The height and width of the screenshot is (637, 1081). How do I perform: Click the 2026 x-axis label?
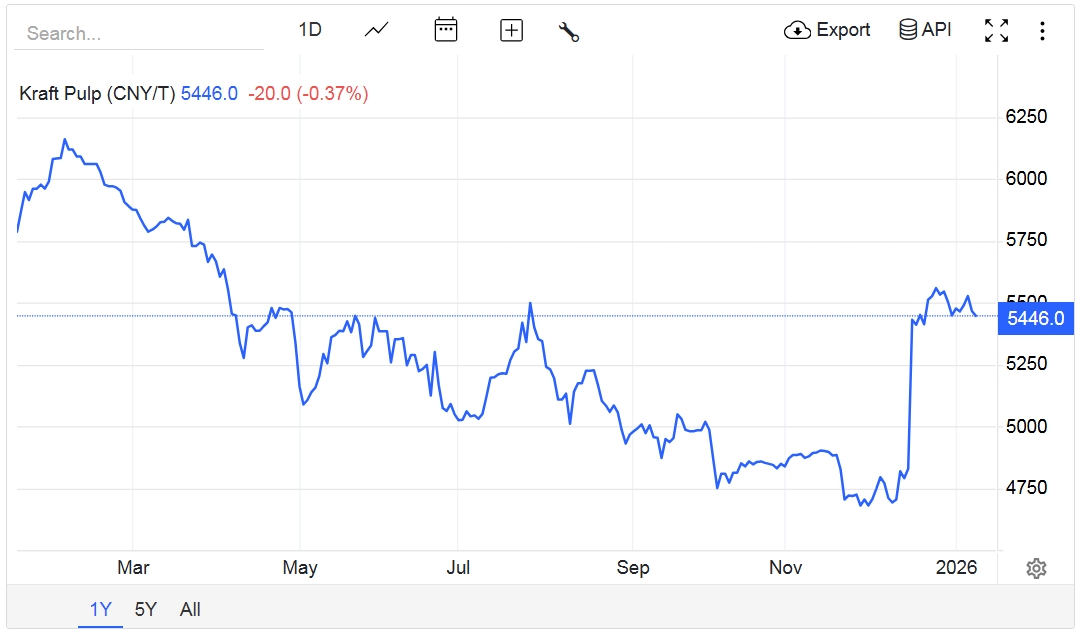click(x=956, y=568)
